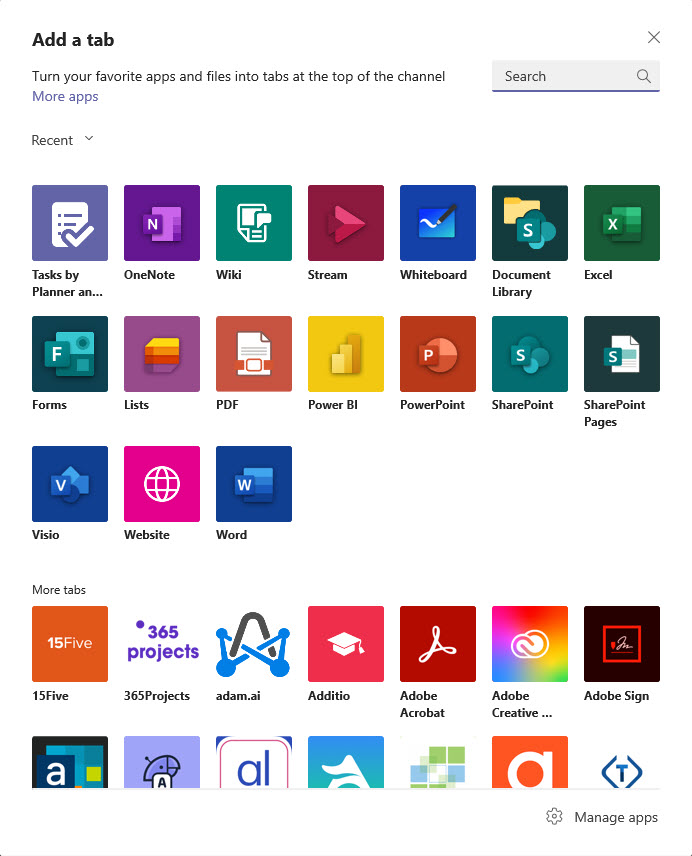Select the 15Five app
692x856 pixels.
tap(70, 644)
